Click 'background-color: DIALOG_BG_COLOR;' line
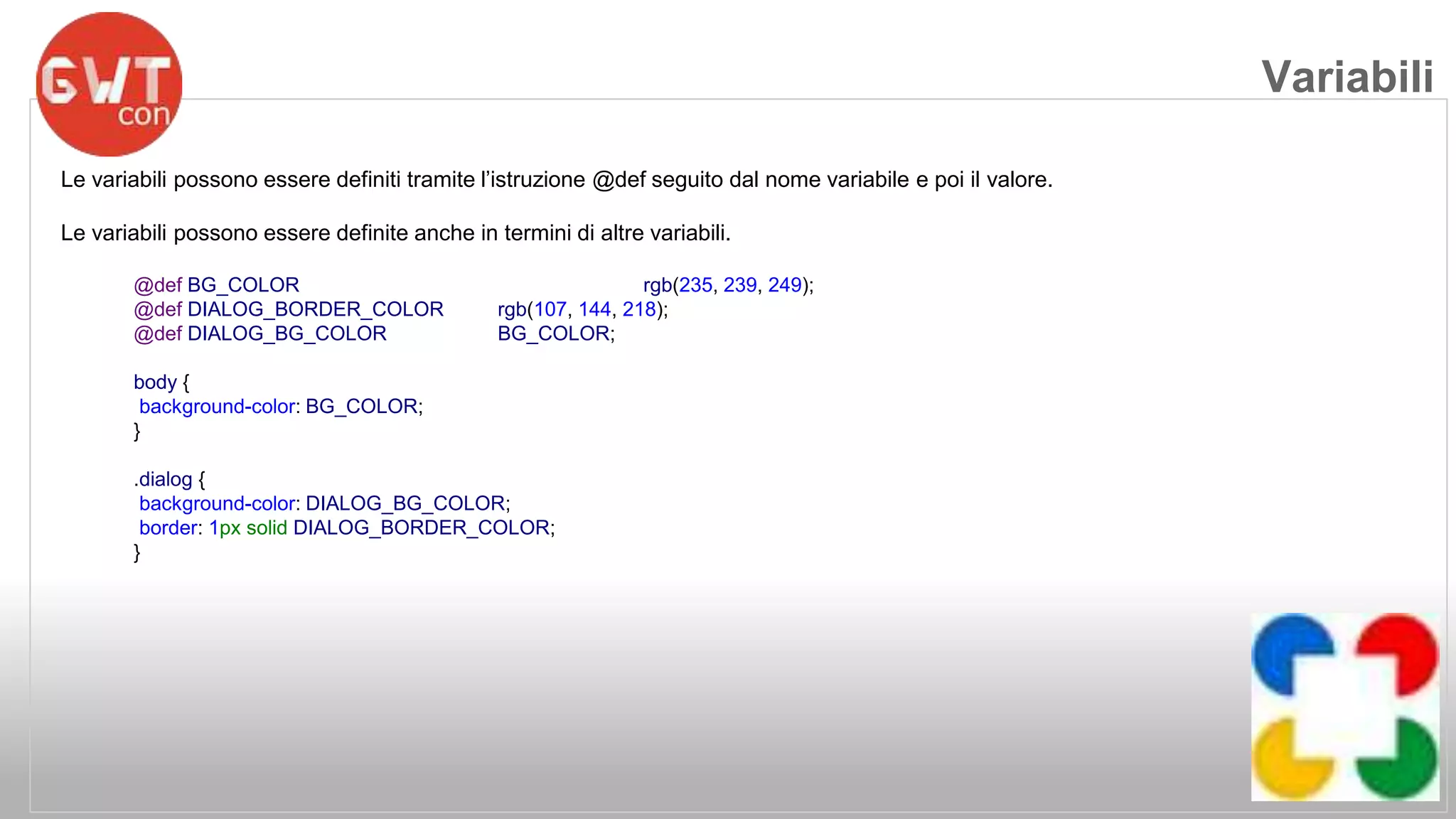The image size is (1456, 819). click(x=324, y=503)
